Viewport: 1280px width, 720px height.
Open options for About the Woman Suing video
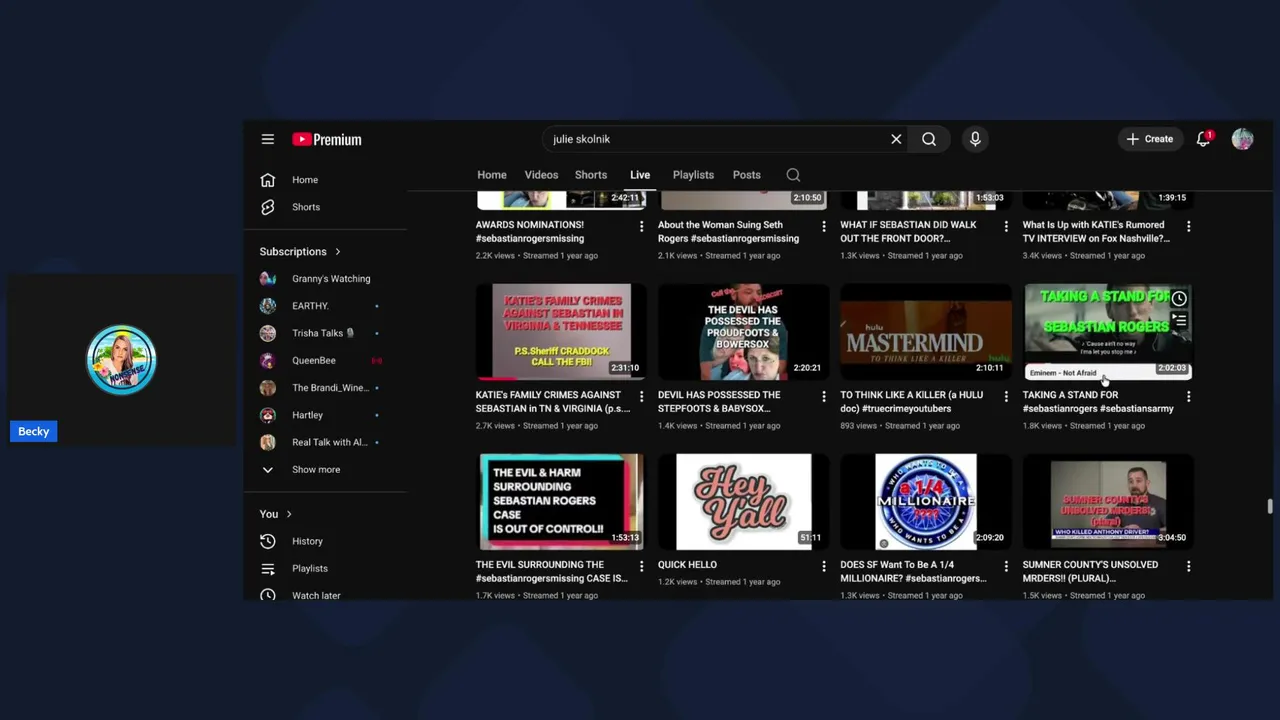click(x=824, y=227)
